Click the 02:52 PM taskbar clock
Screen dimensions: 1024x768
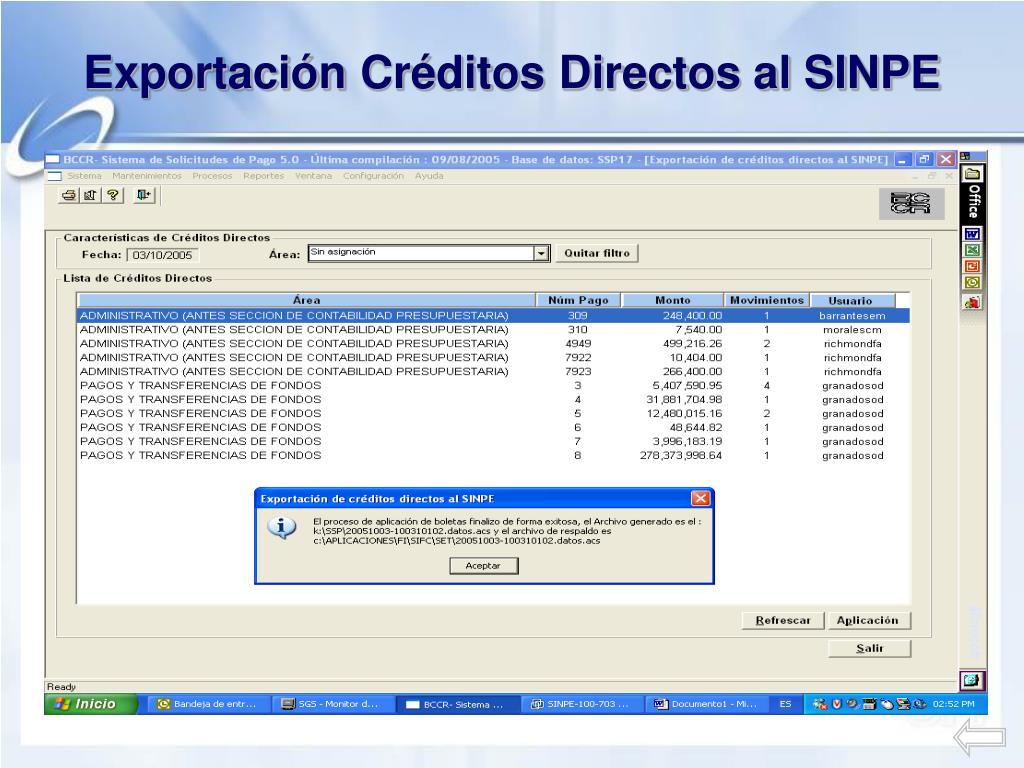click(953, 704)
